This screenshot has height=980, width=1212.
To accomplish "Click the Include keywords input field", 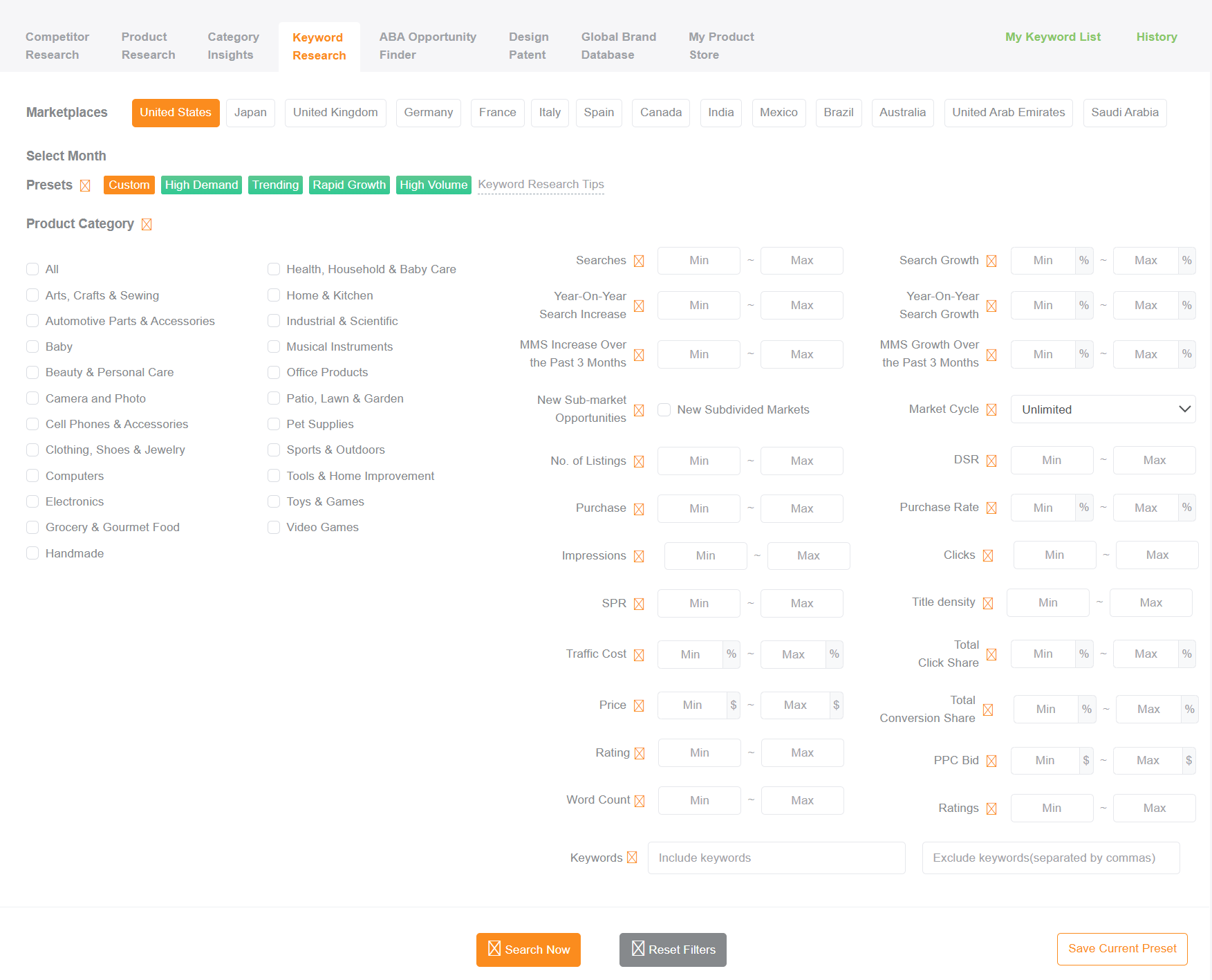I will click(x=776, y=858).
